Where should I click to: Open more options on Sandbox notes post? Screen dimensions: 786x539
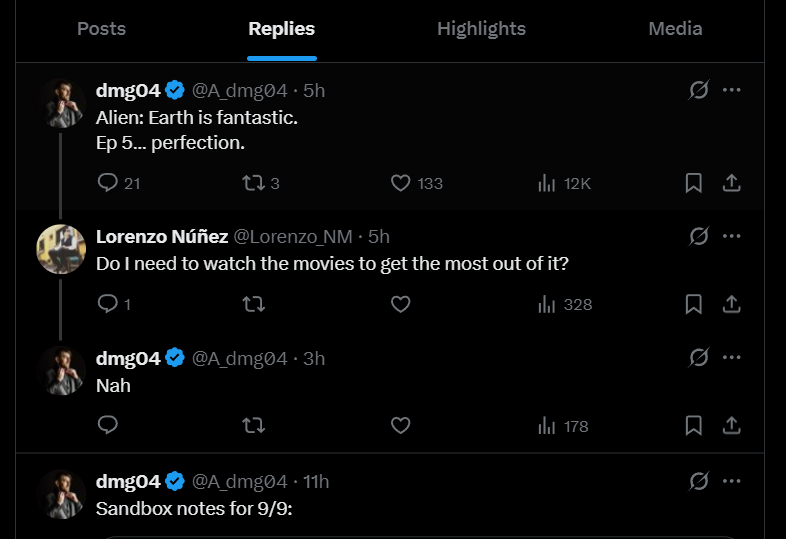[731, 481]
